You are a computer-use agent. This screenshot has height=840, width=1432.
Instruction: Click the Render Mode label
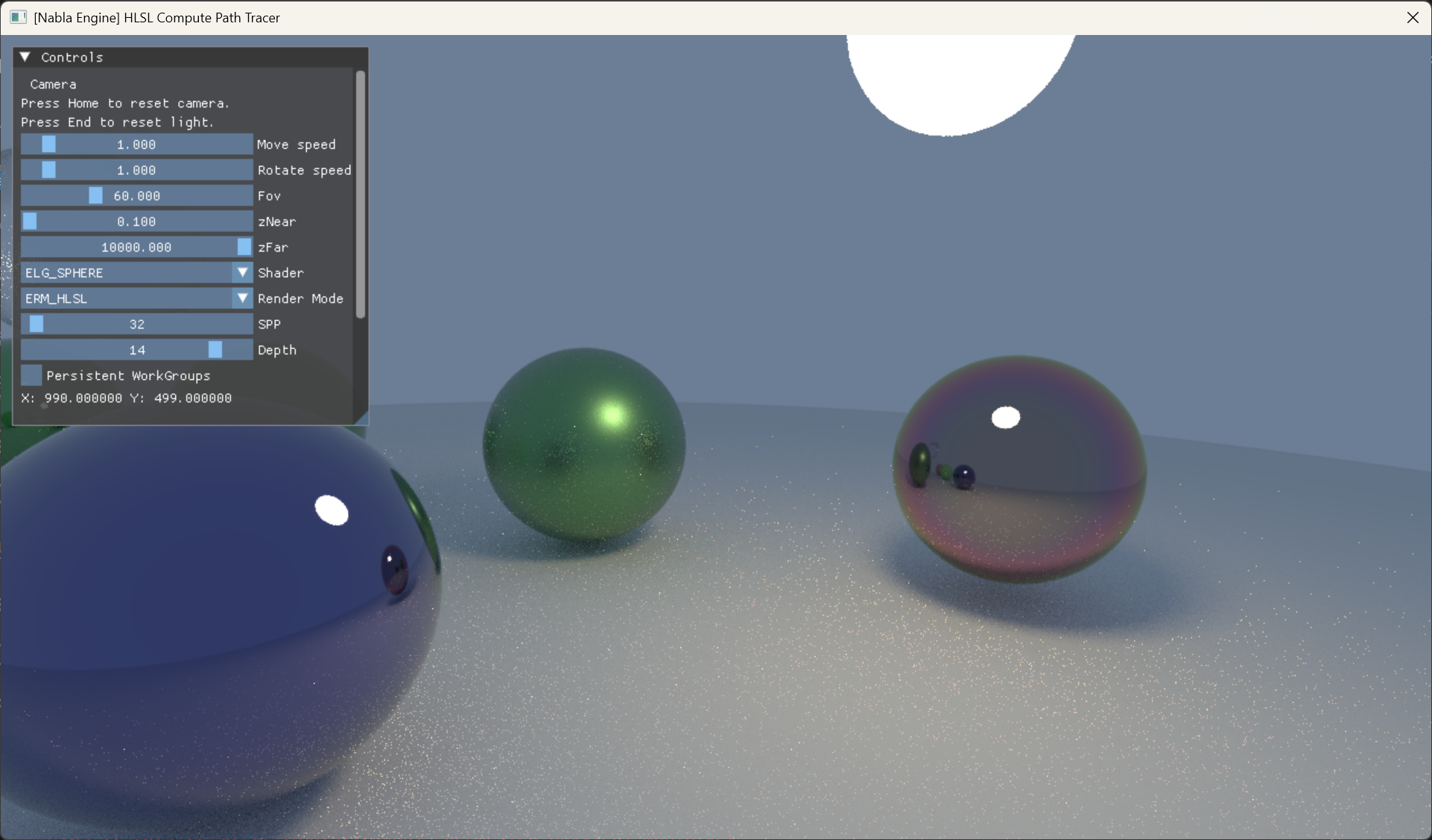300,299
